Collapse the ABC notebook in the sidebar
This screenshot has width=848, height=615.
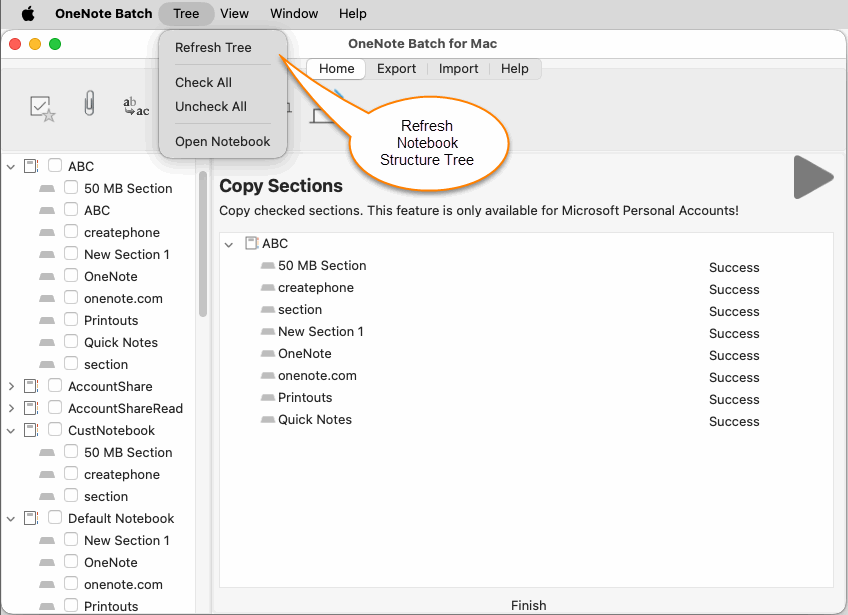(x=11, y=165)
